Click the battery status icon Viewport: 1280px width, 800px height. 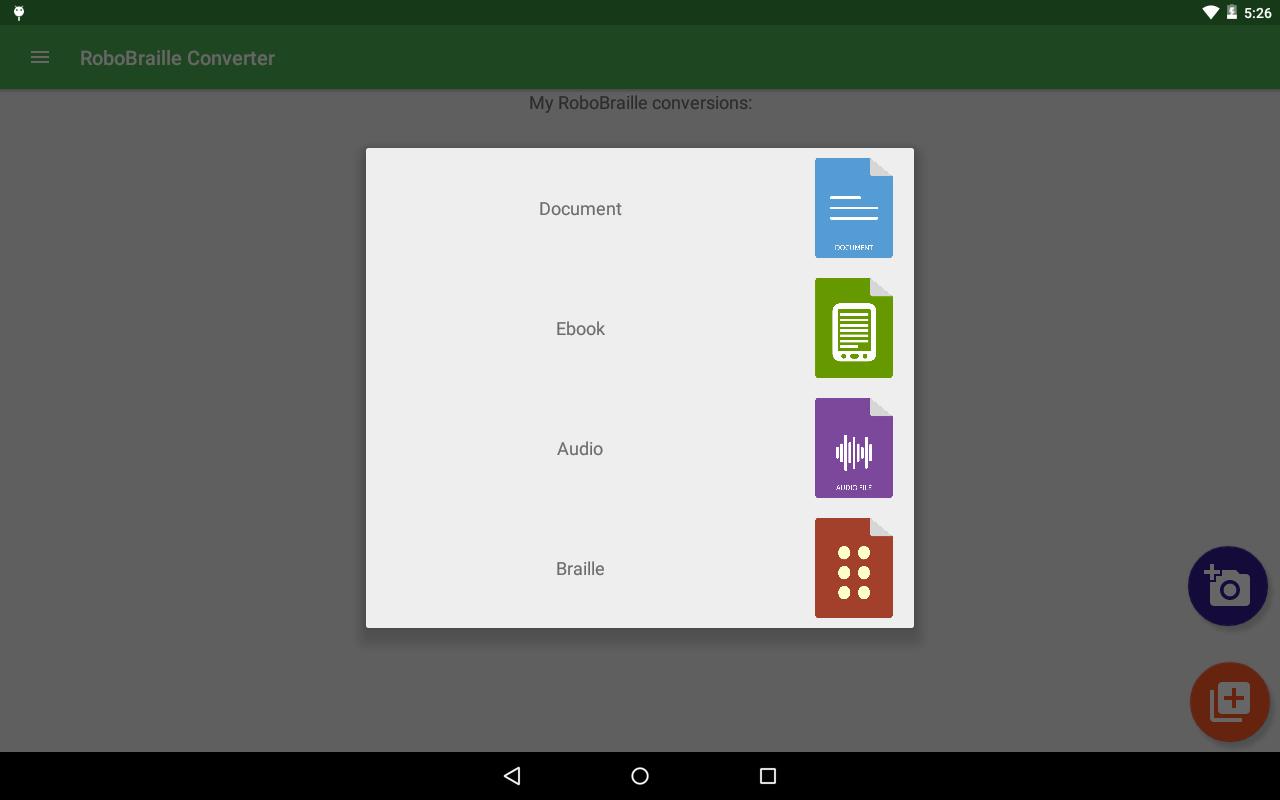click(1231, 13)
